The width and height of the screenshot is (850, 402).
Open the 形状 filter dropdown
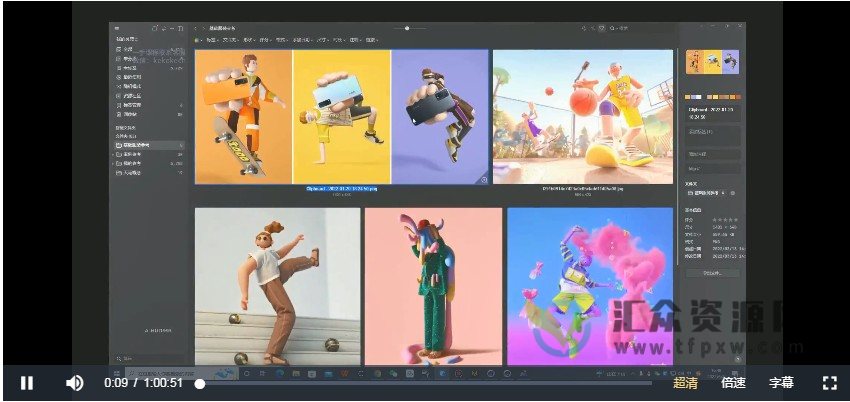pyautogui.click(x=249, y=40)
